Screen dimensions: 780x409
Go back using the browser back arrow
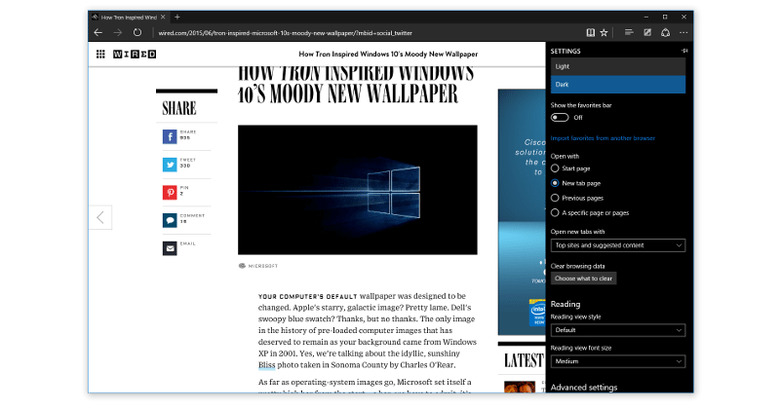(x=98, y=33)
